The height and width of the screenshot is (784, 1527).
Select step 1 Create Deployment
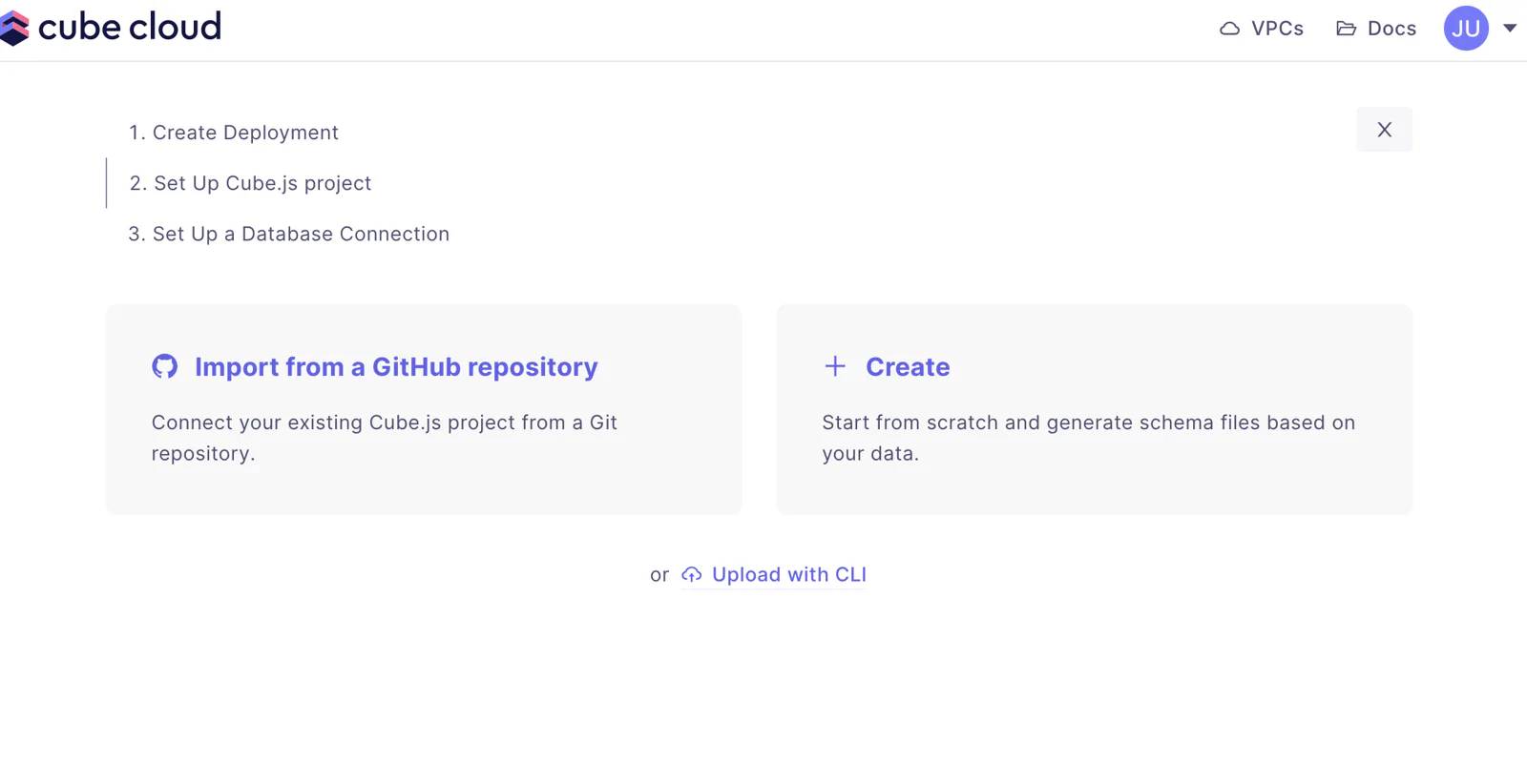234,133
